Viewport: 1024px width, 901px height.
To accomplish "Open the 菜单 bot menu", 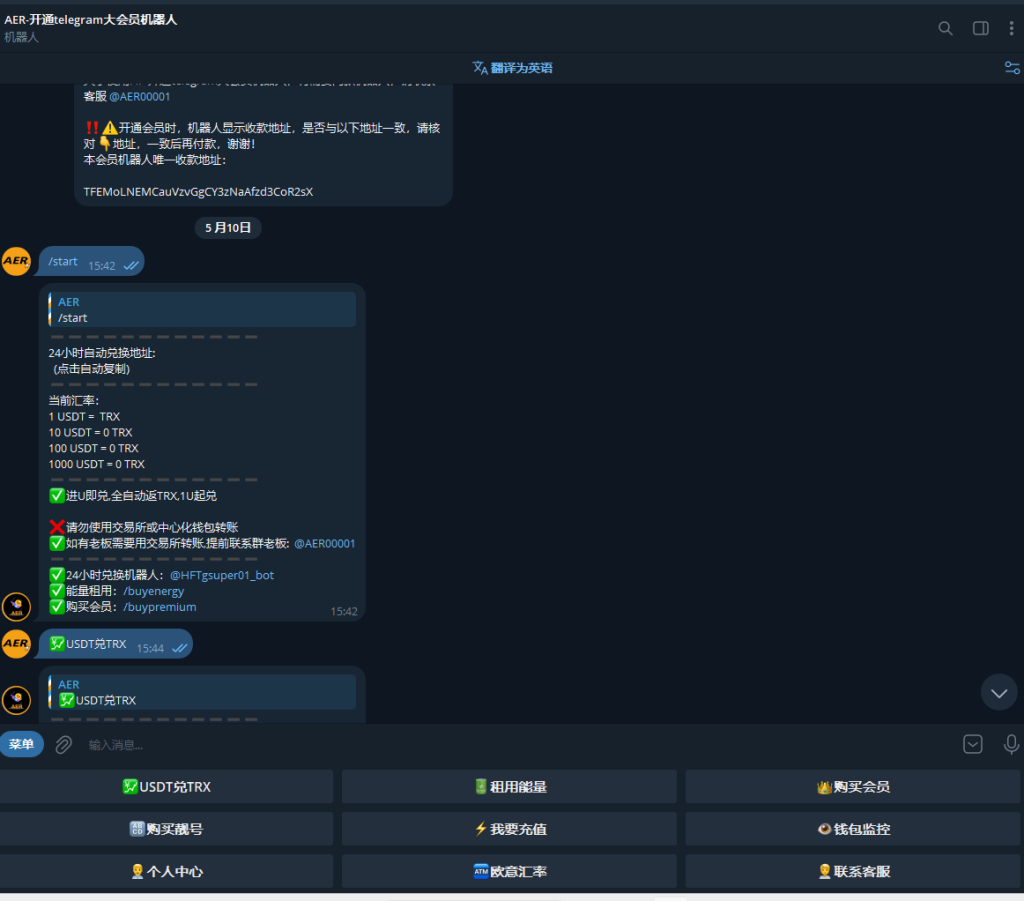I will tap(22, 744).
